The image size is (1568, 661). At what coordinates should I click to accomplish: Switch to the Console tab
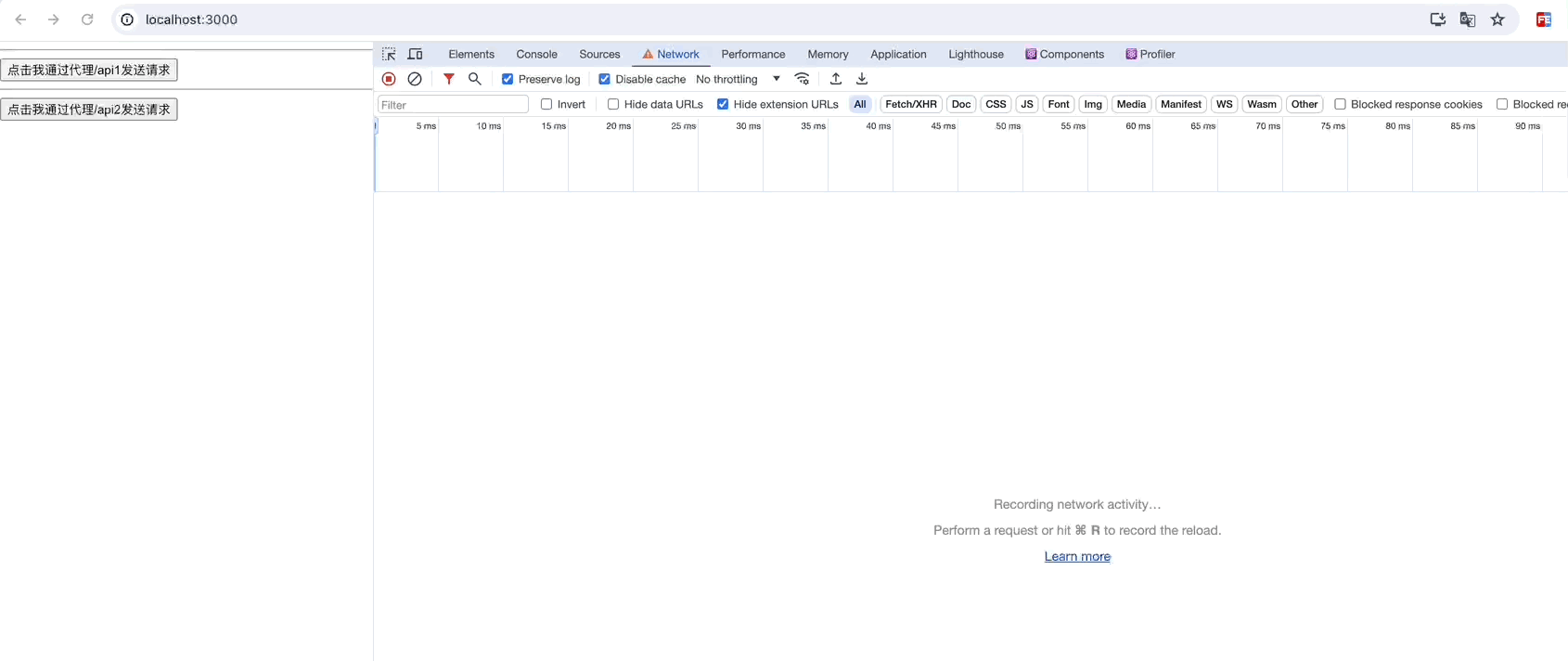[x=536, y=54]
